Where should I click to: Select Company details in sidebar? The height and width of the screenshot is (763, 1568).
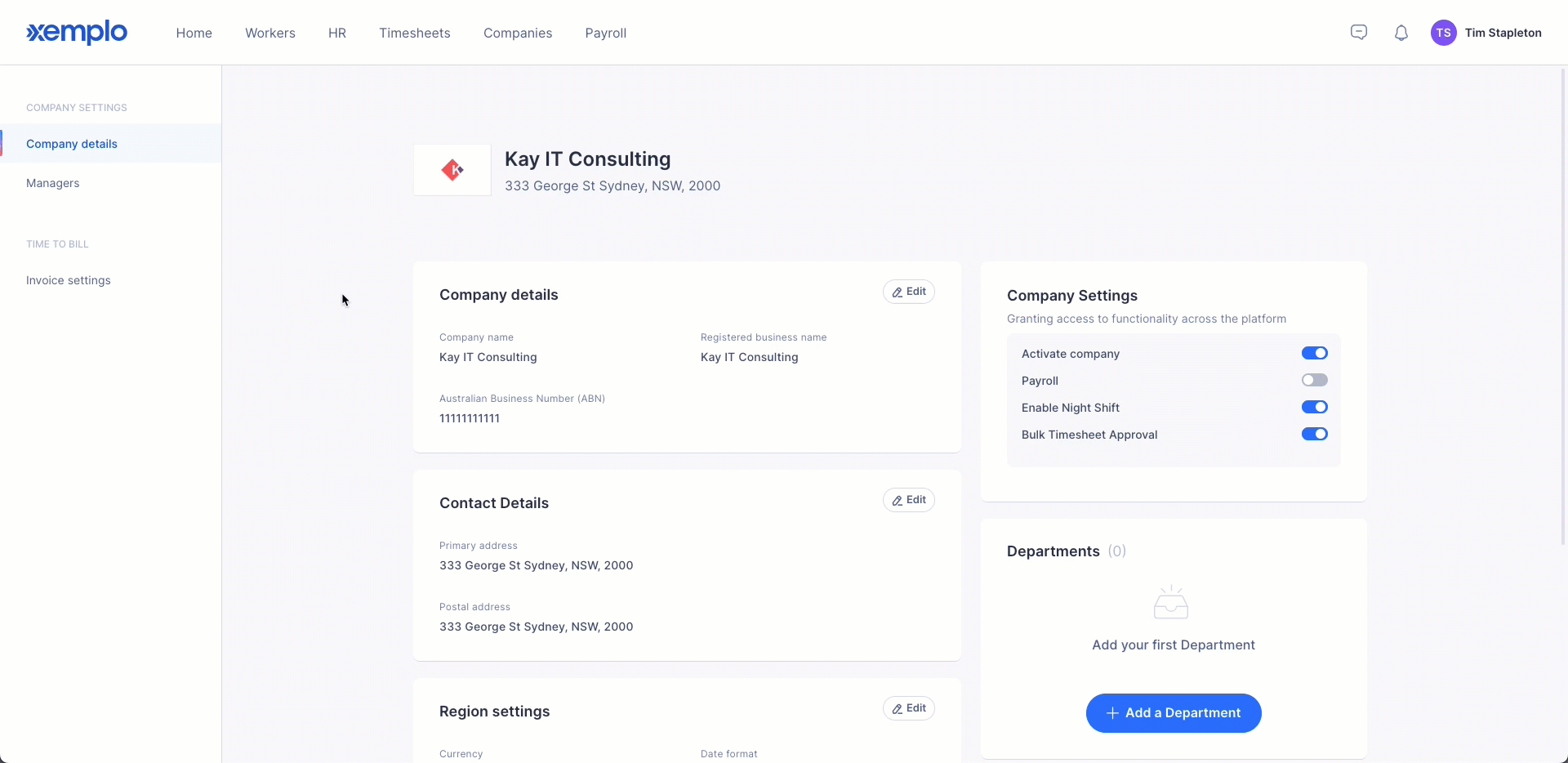[110, 144]
